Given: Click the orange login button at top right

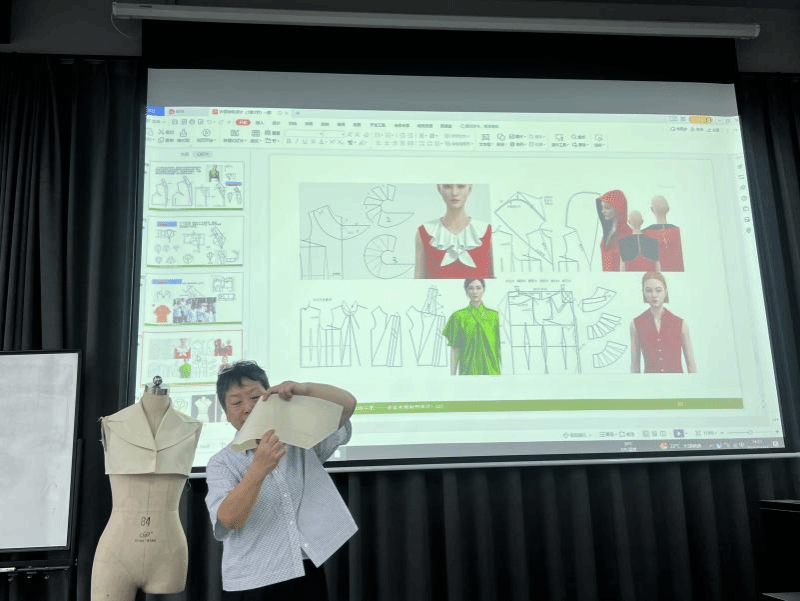Looking at the screenshot, I should tap(700, 119).
